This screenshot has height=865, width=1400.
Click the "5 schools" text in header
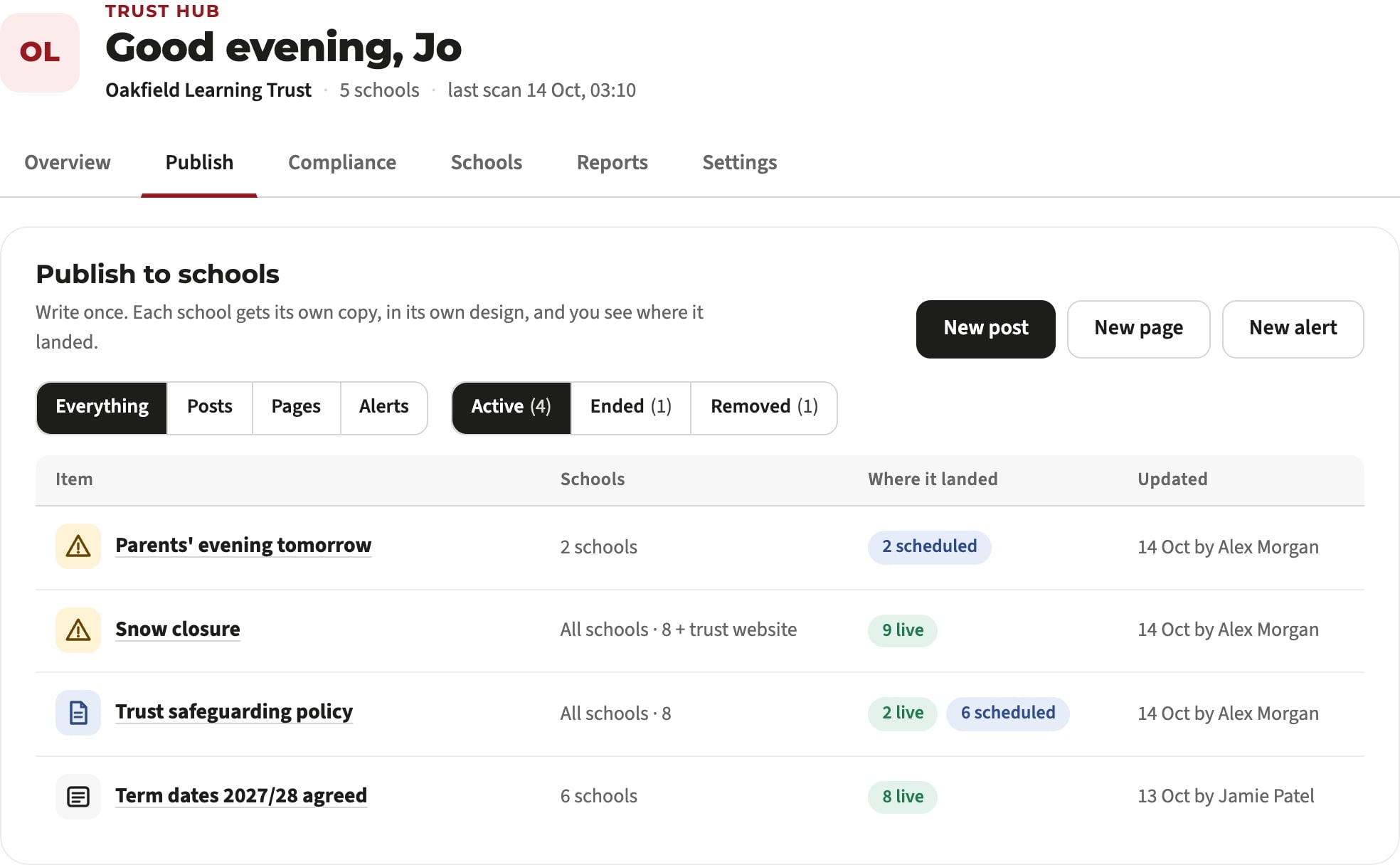point(379,90)
